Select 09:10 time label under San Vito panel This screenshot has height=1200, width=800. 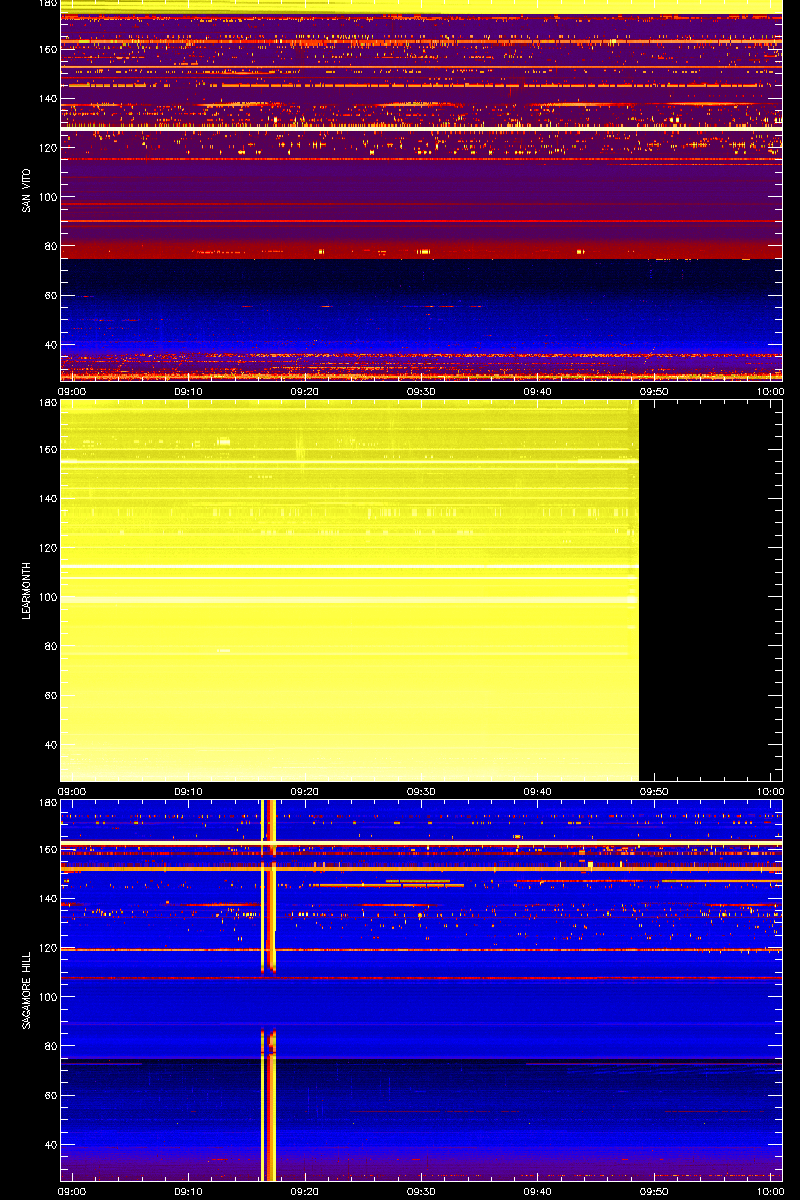[189, 392]
